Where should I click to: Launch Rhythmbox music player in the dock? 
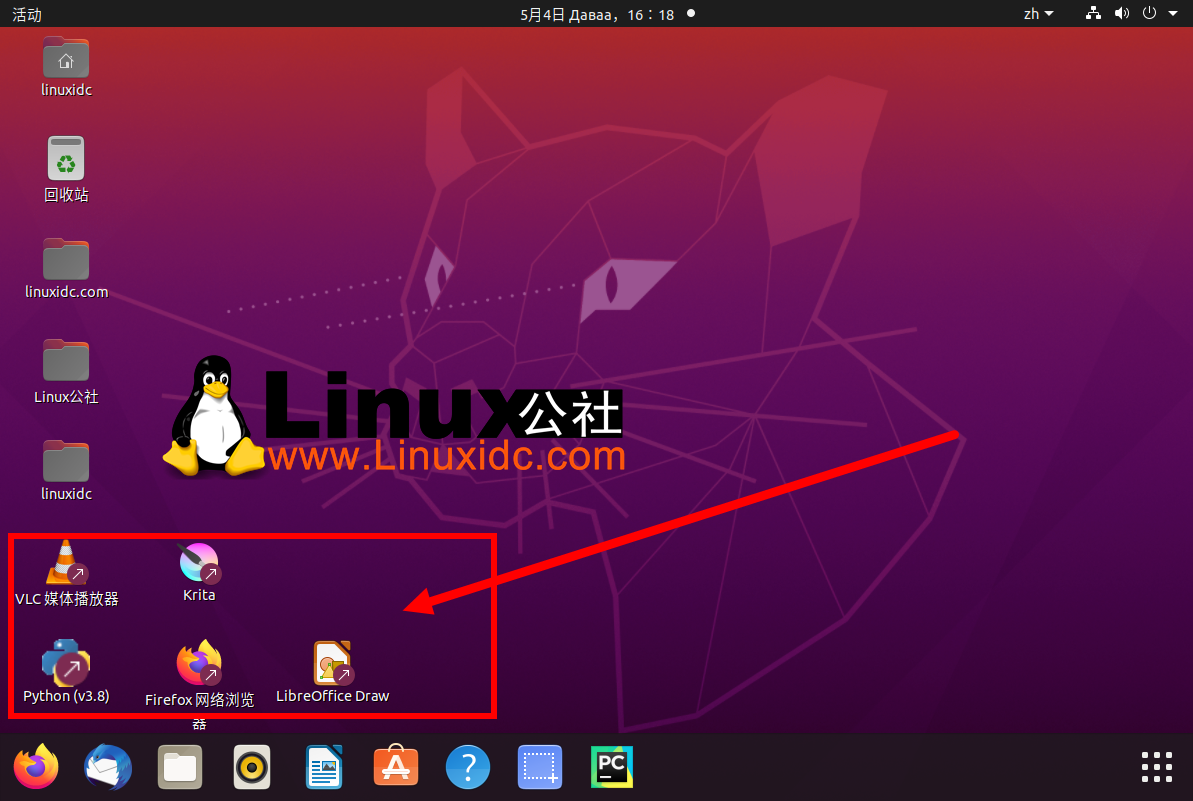[x=251, y=767]
